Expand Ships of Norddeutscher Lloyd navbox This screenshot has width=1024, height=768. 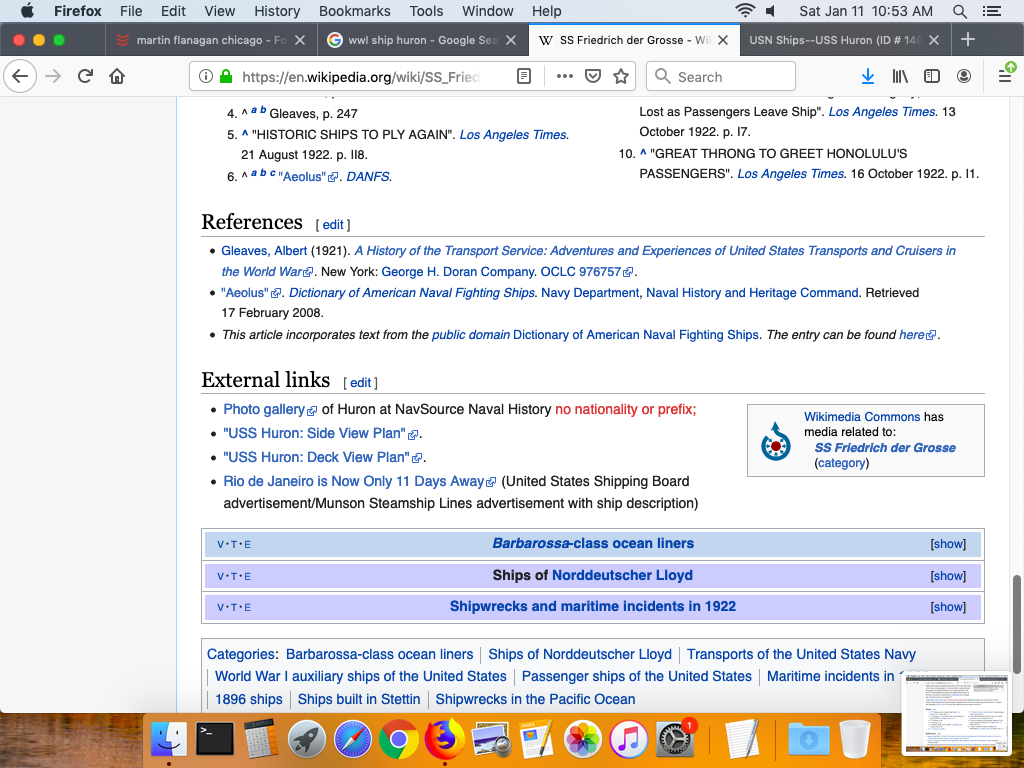[x=948, y=576]
